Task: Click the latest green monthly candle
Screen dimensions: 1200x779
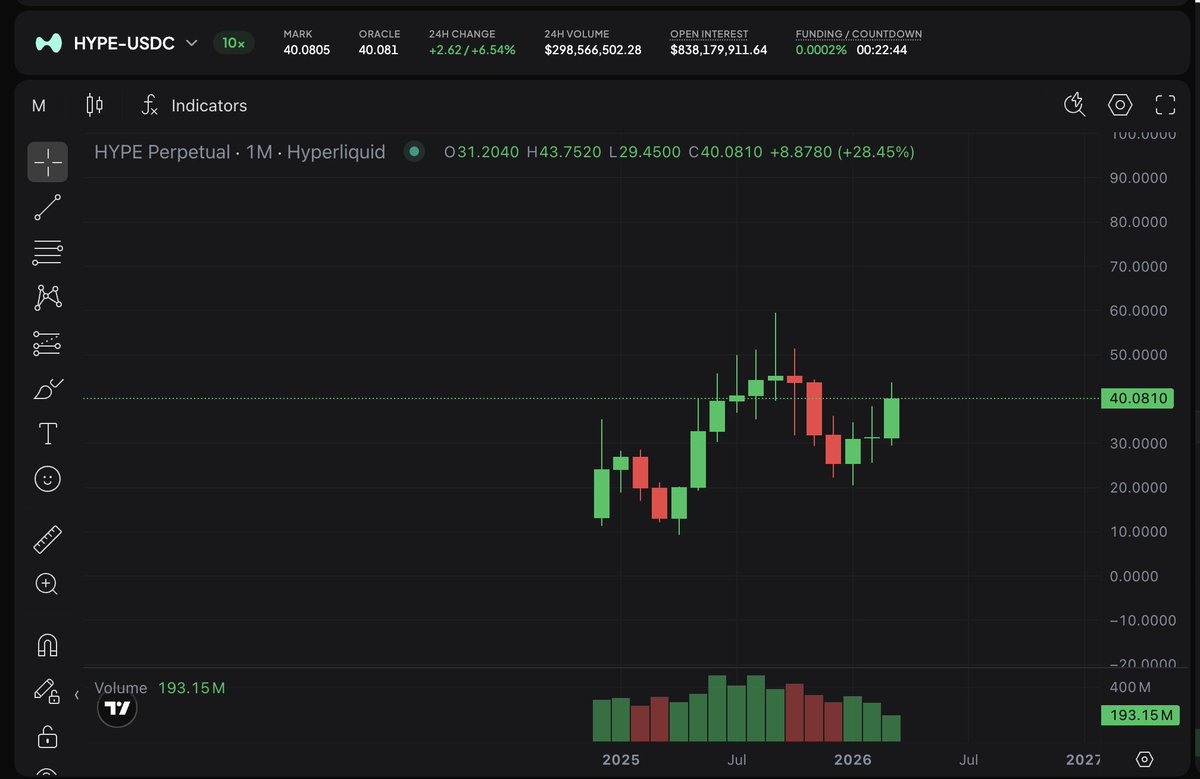Action: pyautogui.click(x=891, y=418)
